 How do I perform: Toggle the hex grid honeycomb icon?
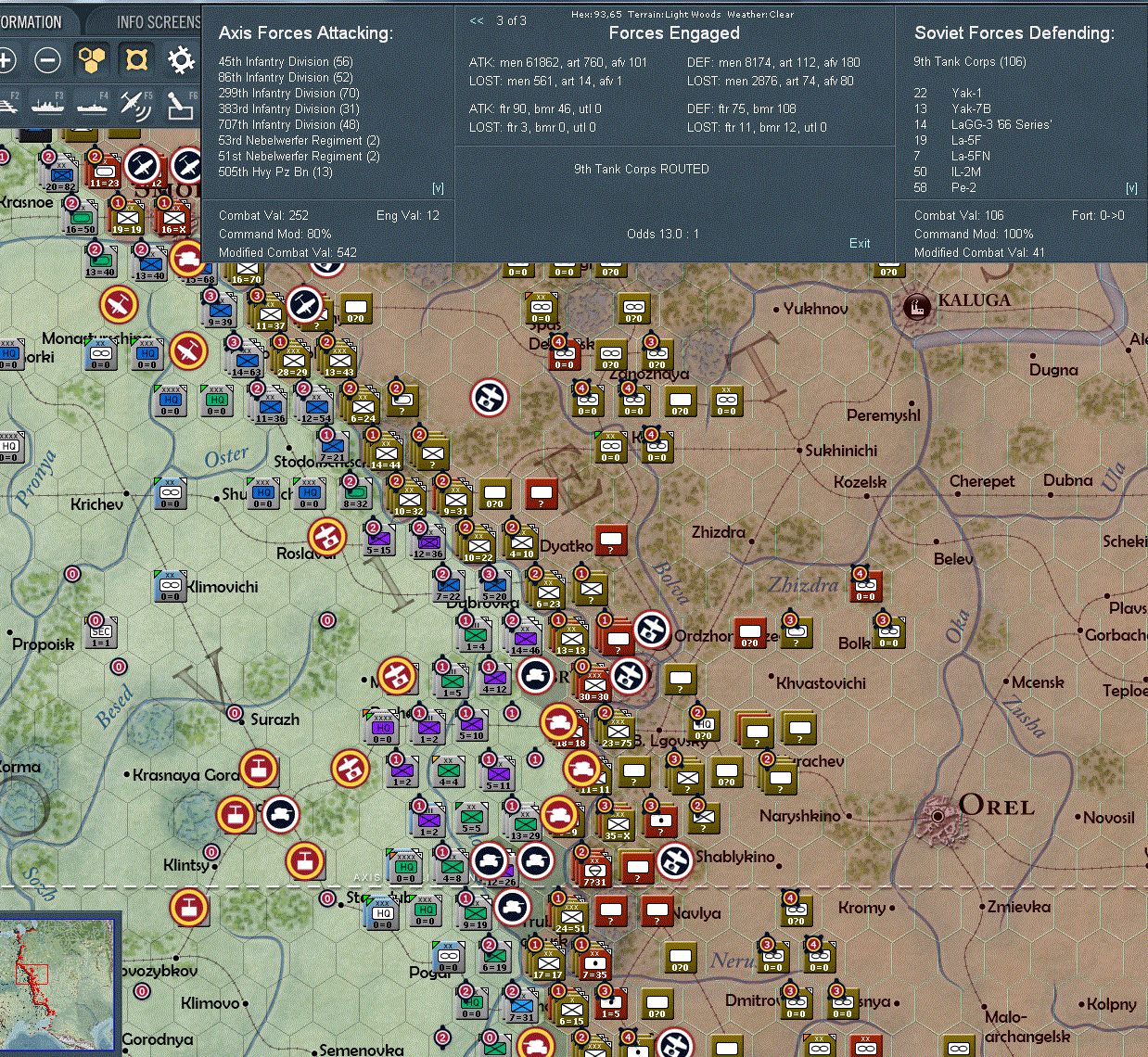pyautogui.click(x=92, y=60)
